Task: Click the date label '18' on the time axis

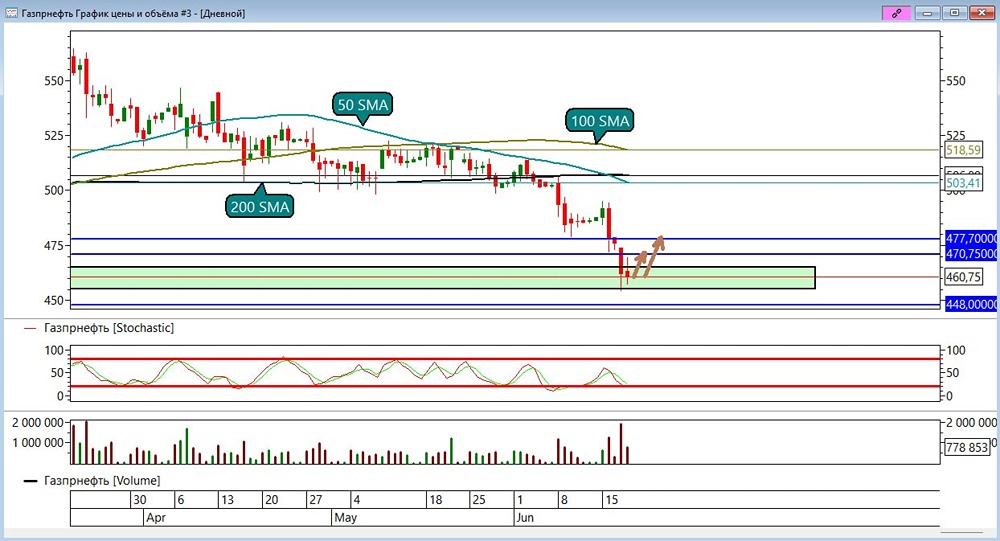Action: tap(436, 500)
